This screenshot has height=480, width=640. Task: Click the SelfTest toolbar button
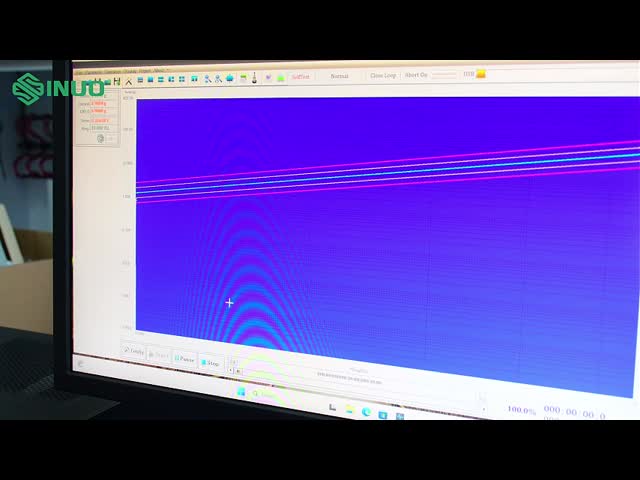coord(300,77)
